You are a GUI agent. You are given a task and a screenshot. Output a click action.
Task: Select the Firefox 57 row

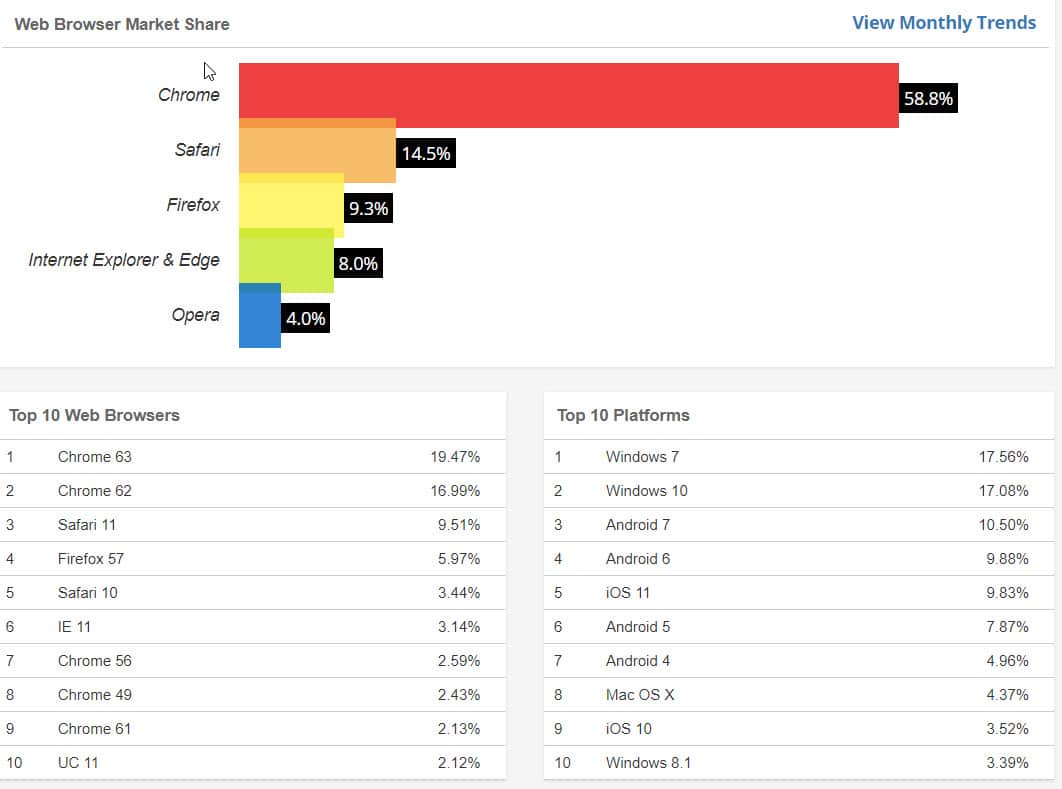(x=93, y=559)
